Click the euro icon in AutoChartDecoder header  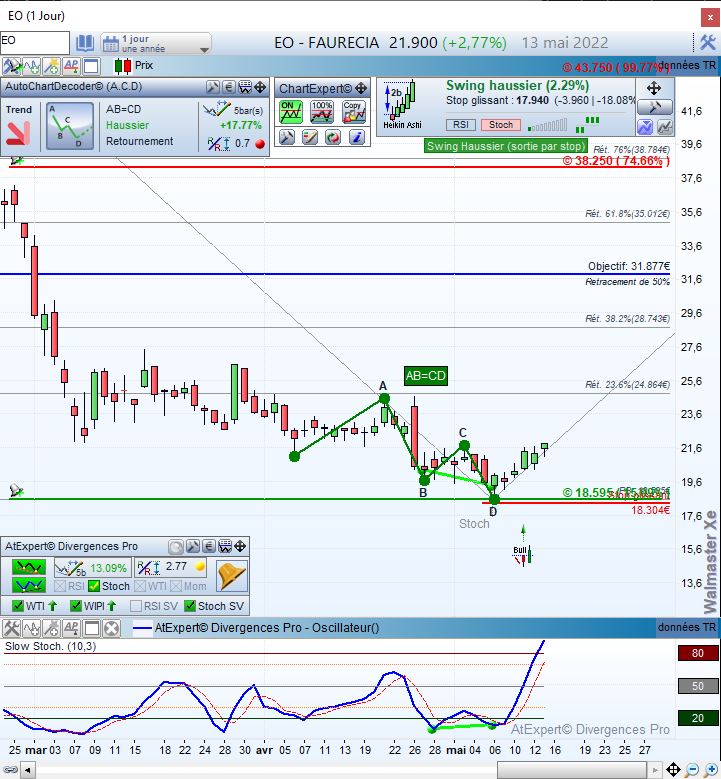pos(229,87)
